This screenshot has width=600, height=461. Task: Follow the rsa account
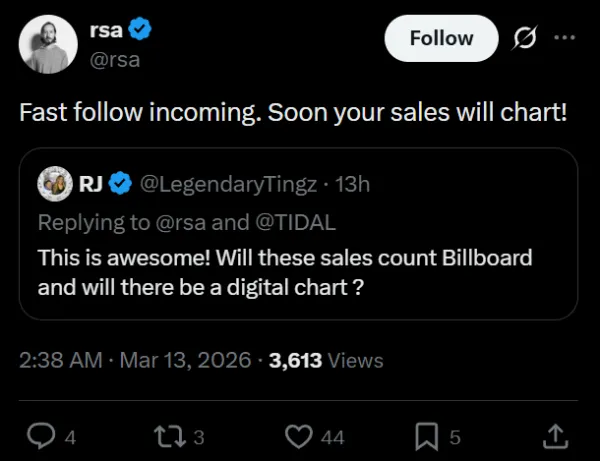441,38
